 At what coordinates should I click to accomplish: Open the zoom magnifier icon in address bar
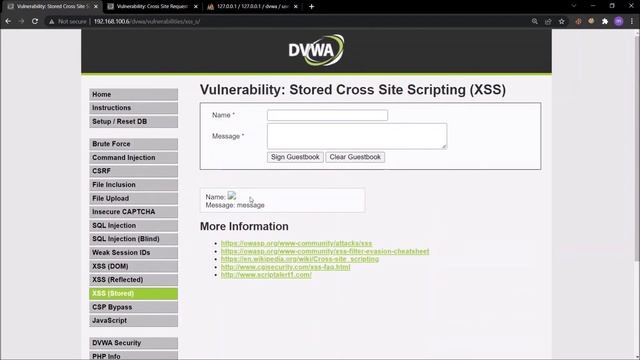click(x=535, y=21)
